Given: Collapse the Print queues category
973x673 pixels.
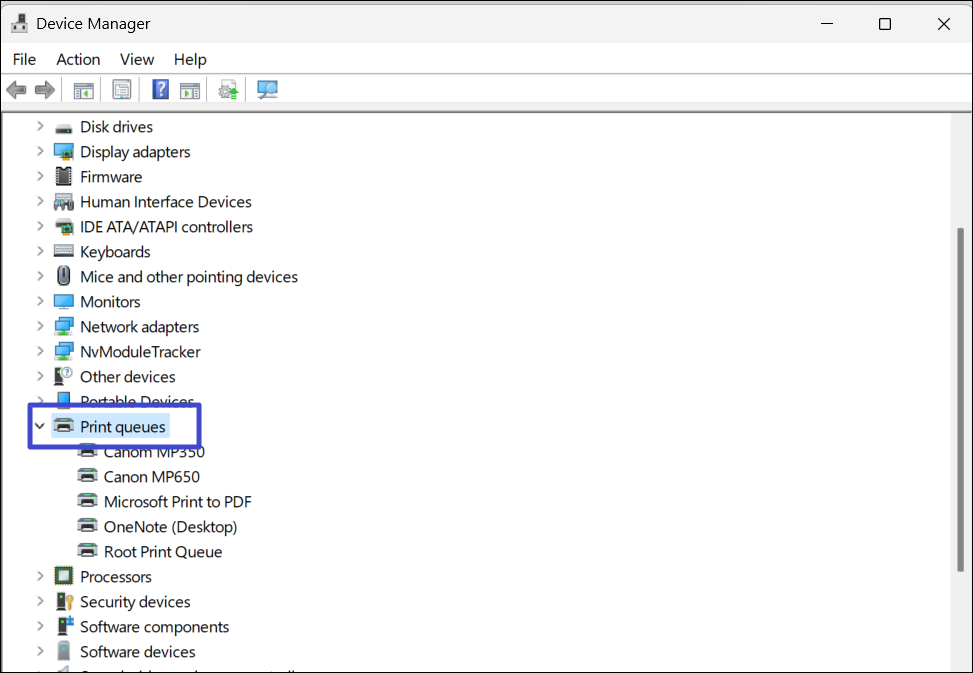Looking at the screenshot, I should [40, 427].
